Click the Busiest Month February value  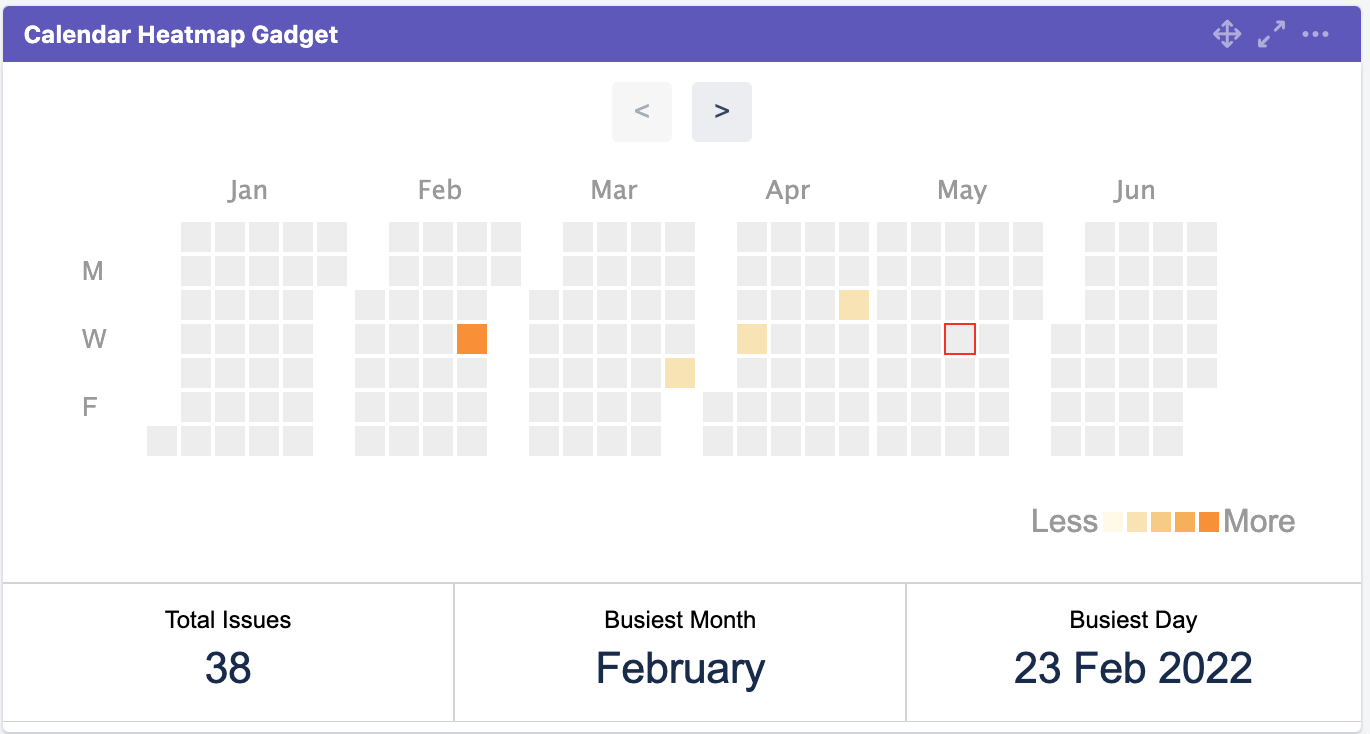click(680, 668)
